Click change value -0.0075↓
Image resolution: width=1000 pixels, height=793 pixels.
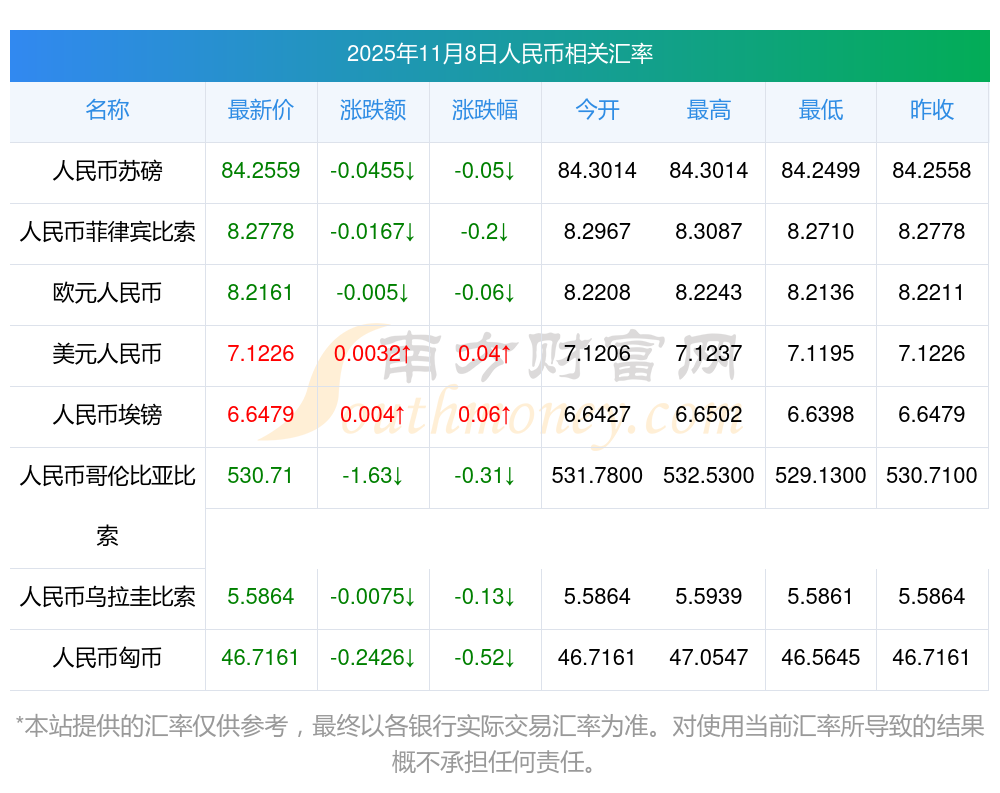(373, 597)
